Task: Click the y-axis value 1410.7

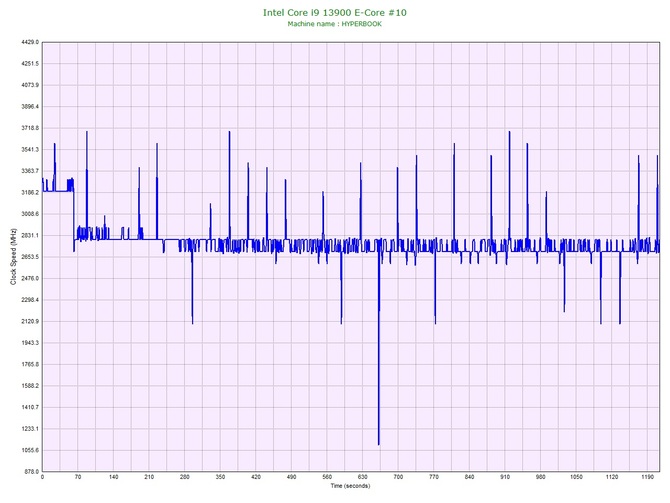Action: pyautogui.click(x=30, y=407)
